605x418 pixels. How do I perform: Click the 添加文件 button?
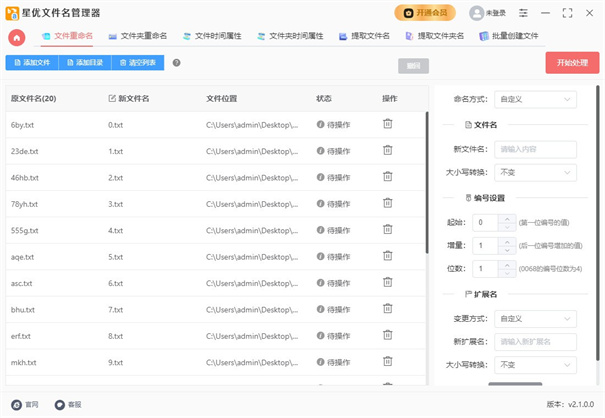(29, 62)
